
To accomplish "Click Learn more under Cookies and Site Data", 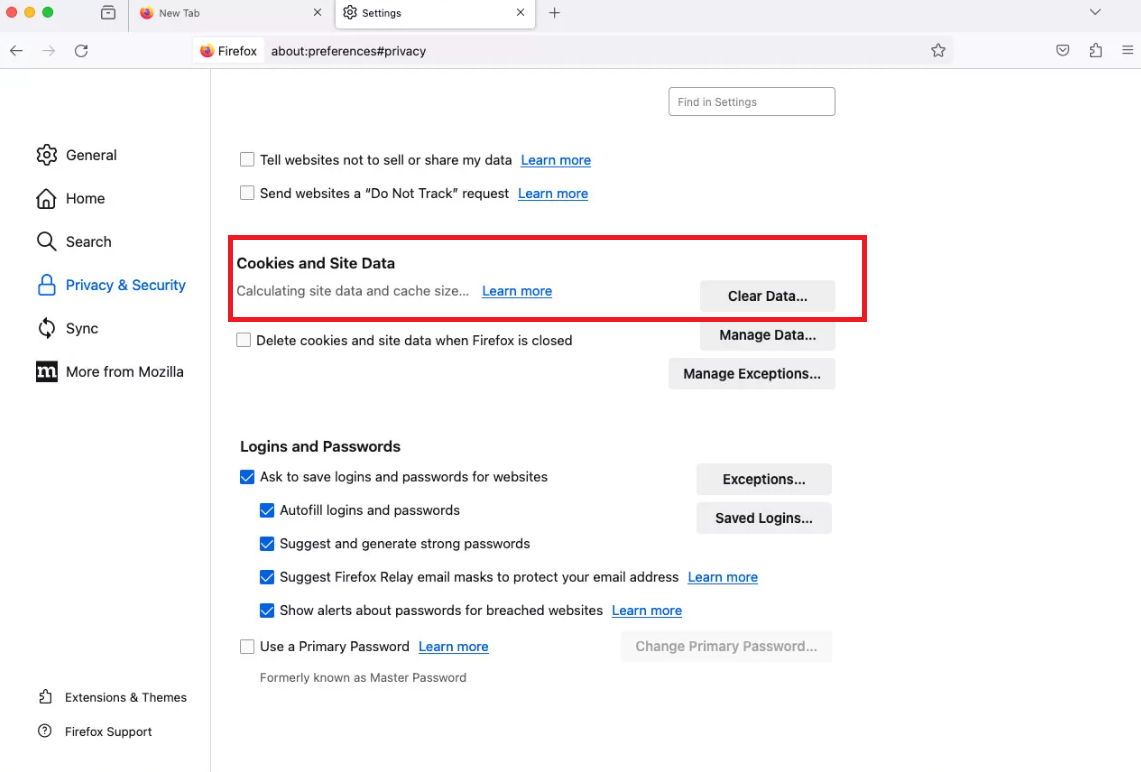I will [x=517, y=291].
